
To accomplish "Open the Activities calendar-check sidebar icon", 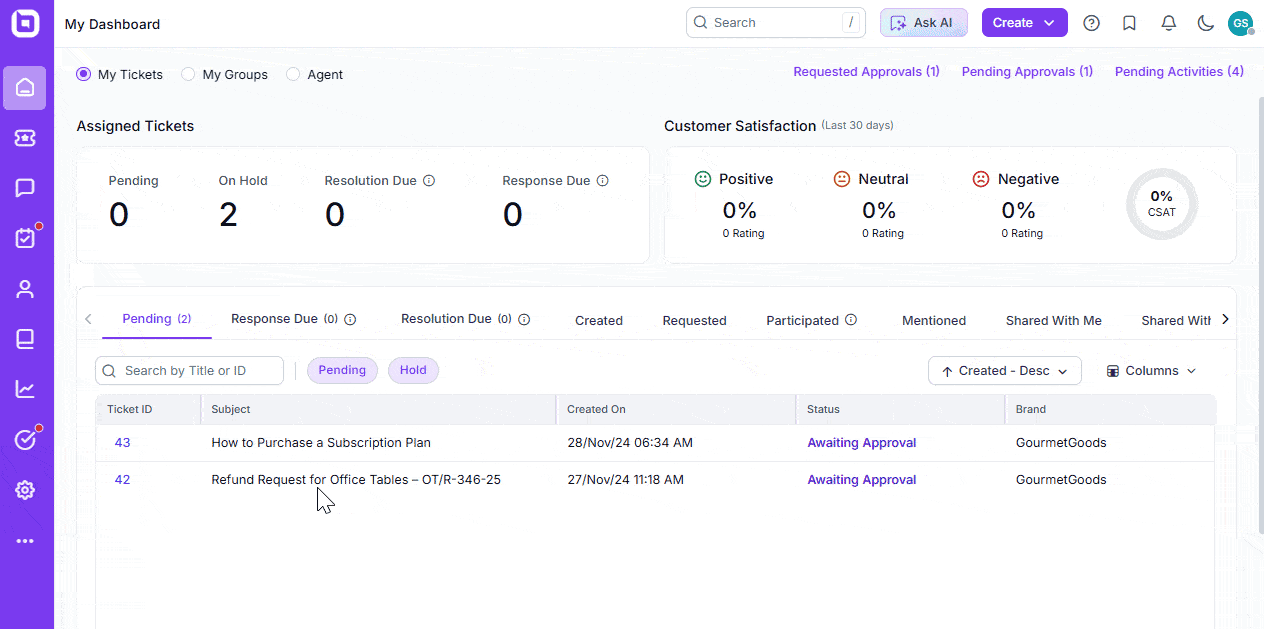I will click(25, 238).
